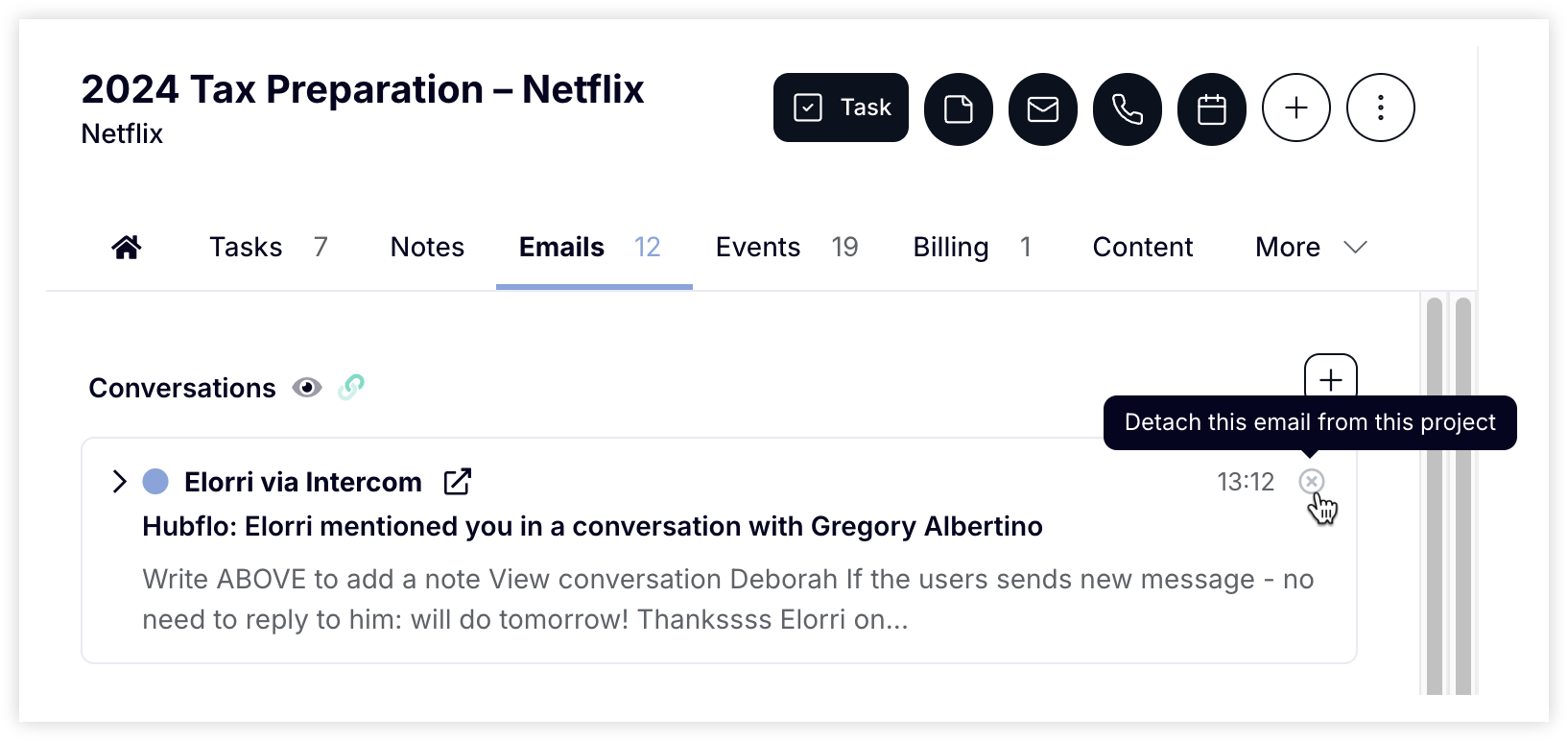The height and width of the screenshot is (741, 1568).
Task: Click the green link icon beside Conversations
Action: [351, 387]
